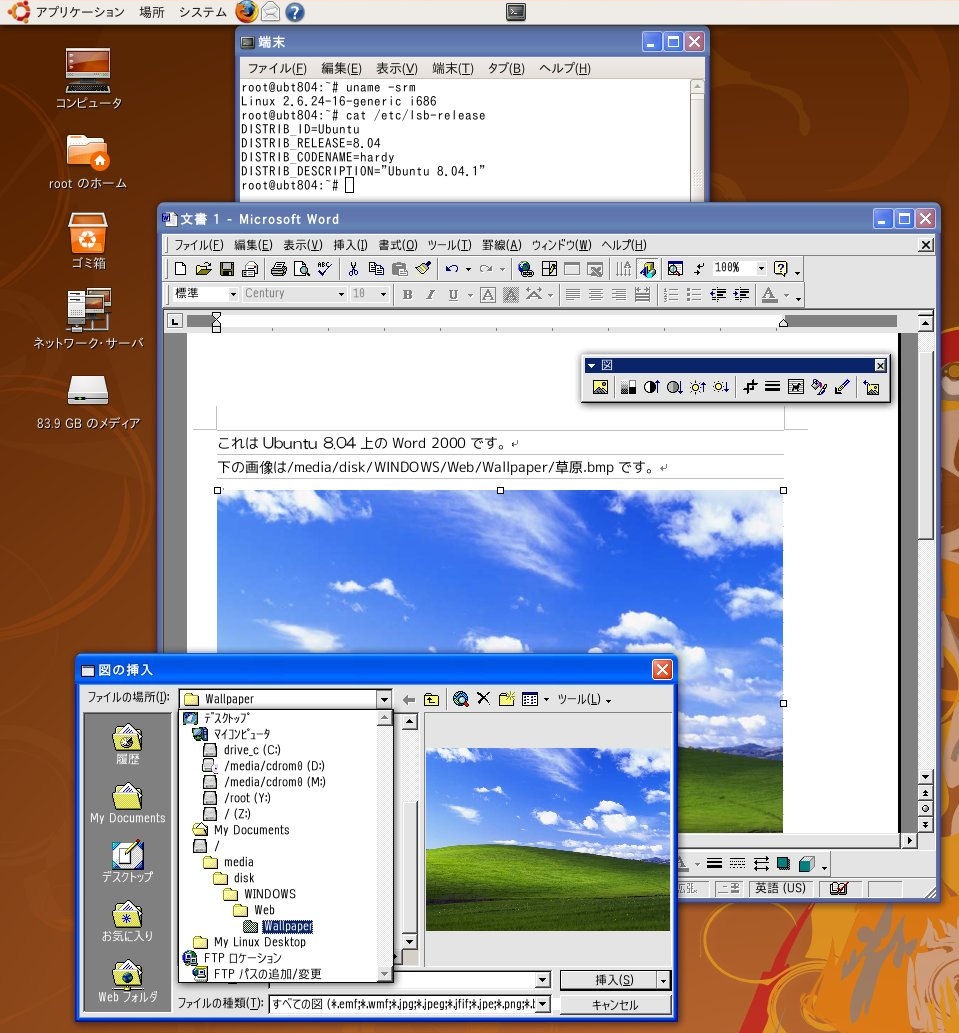Click Search the Web icon in insert dialog
This screenshot has height=1033, width=959.
pos(460,699)
